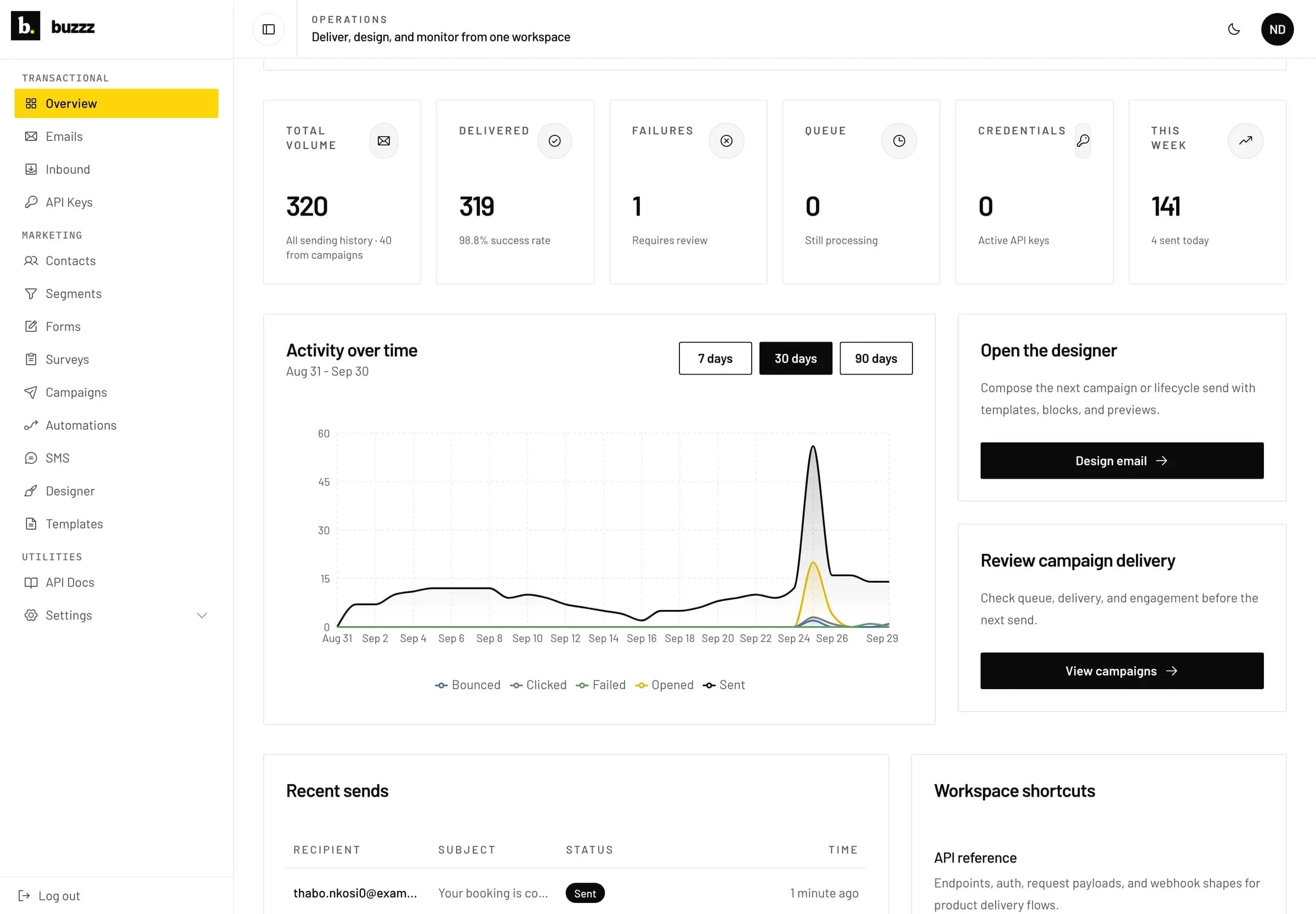Click the API Docs book icon
The width and height of the screenshot is (1316, 914).
coord(31,582)
